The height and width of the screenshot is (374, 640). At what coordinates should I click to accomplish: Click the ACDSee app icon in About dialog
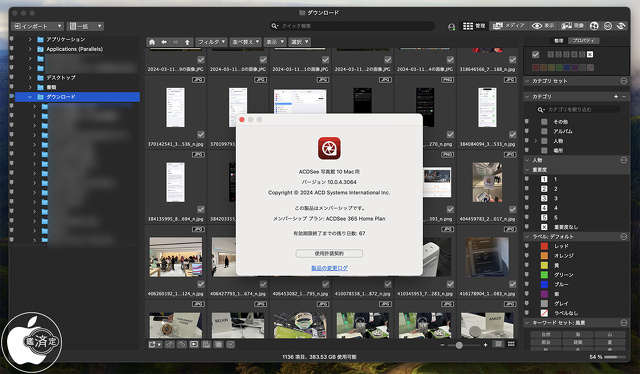[329, 148]
